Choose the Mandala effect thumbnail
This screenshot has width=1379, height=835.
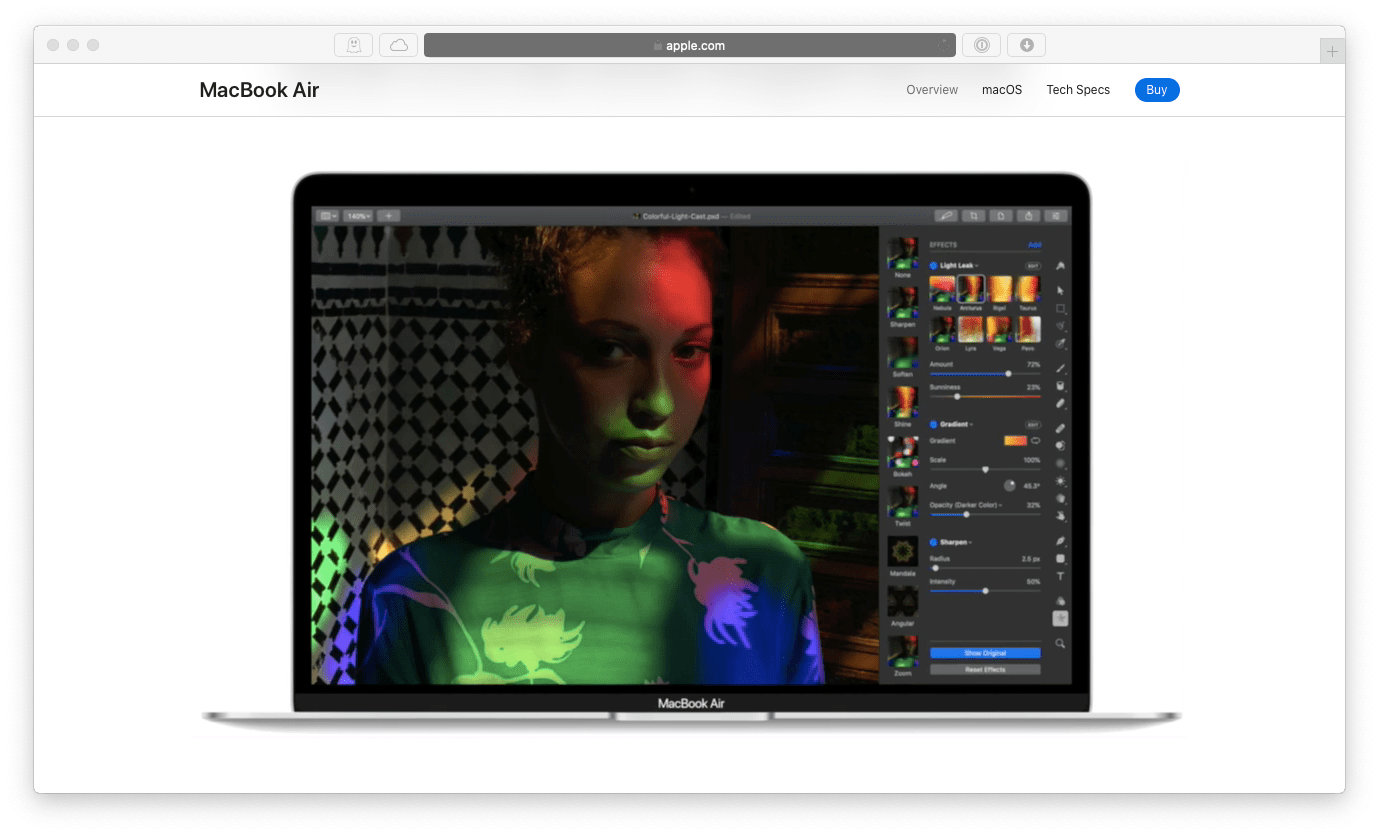(903, 551)
